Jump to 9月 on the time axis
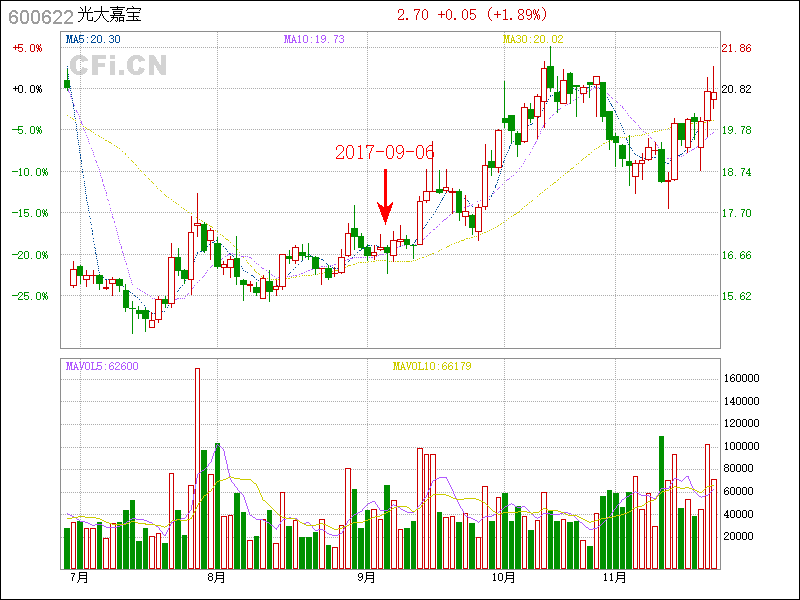The image size is (800, 600). click(x=367, y=578)
